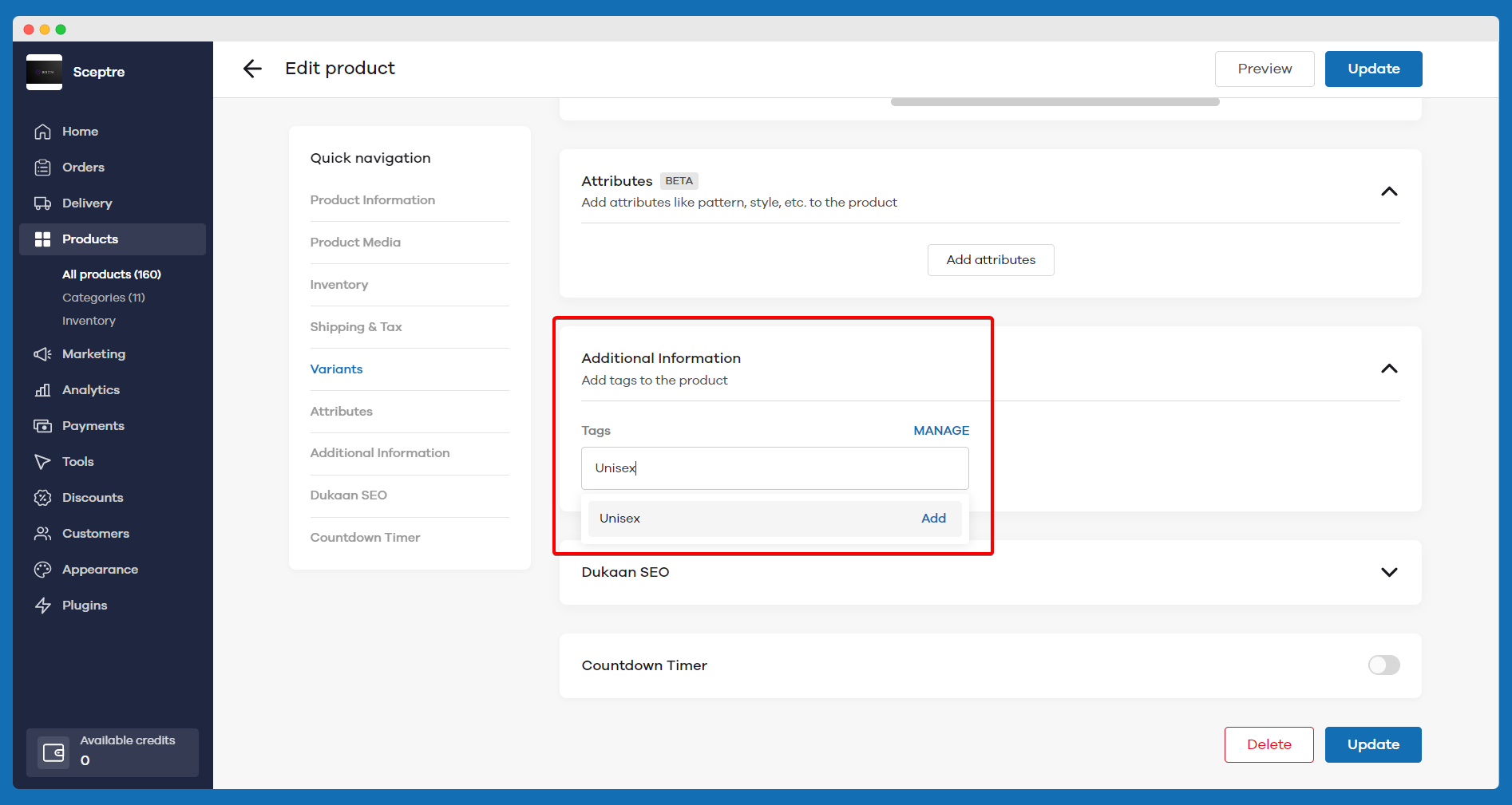
Task: Click the Plugins lightning bolt icon
Action: coord(42,606)
